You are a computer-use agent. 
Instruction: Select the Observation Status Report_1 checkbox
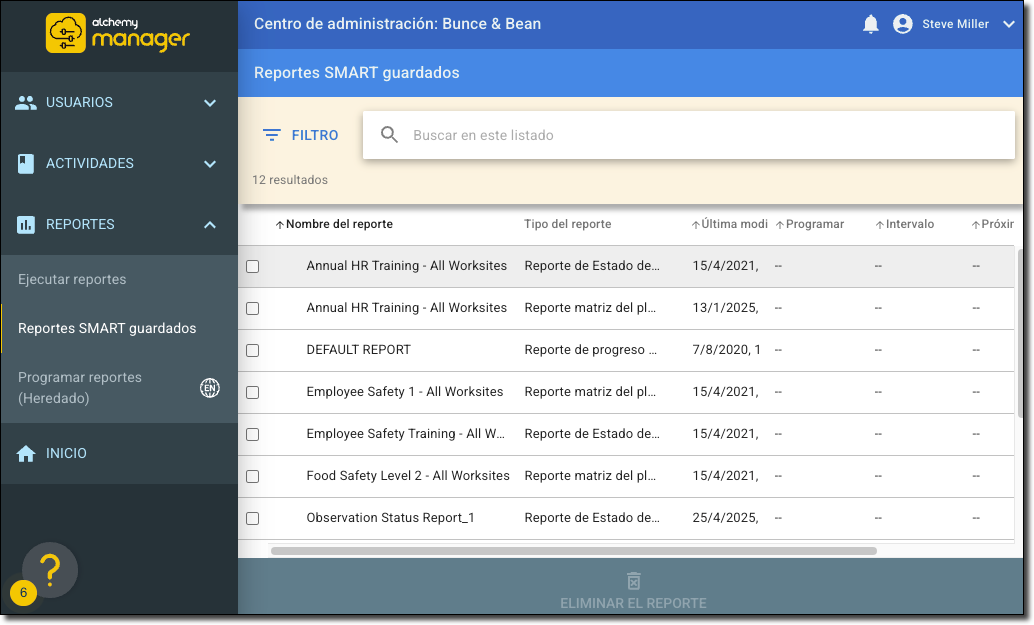click(253, 519)
